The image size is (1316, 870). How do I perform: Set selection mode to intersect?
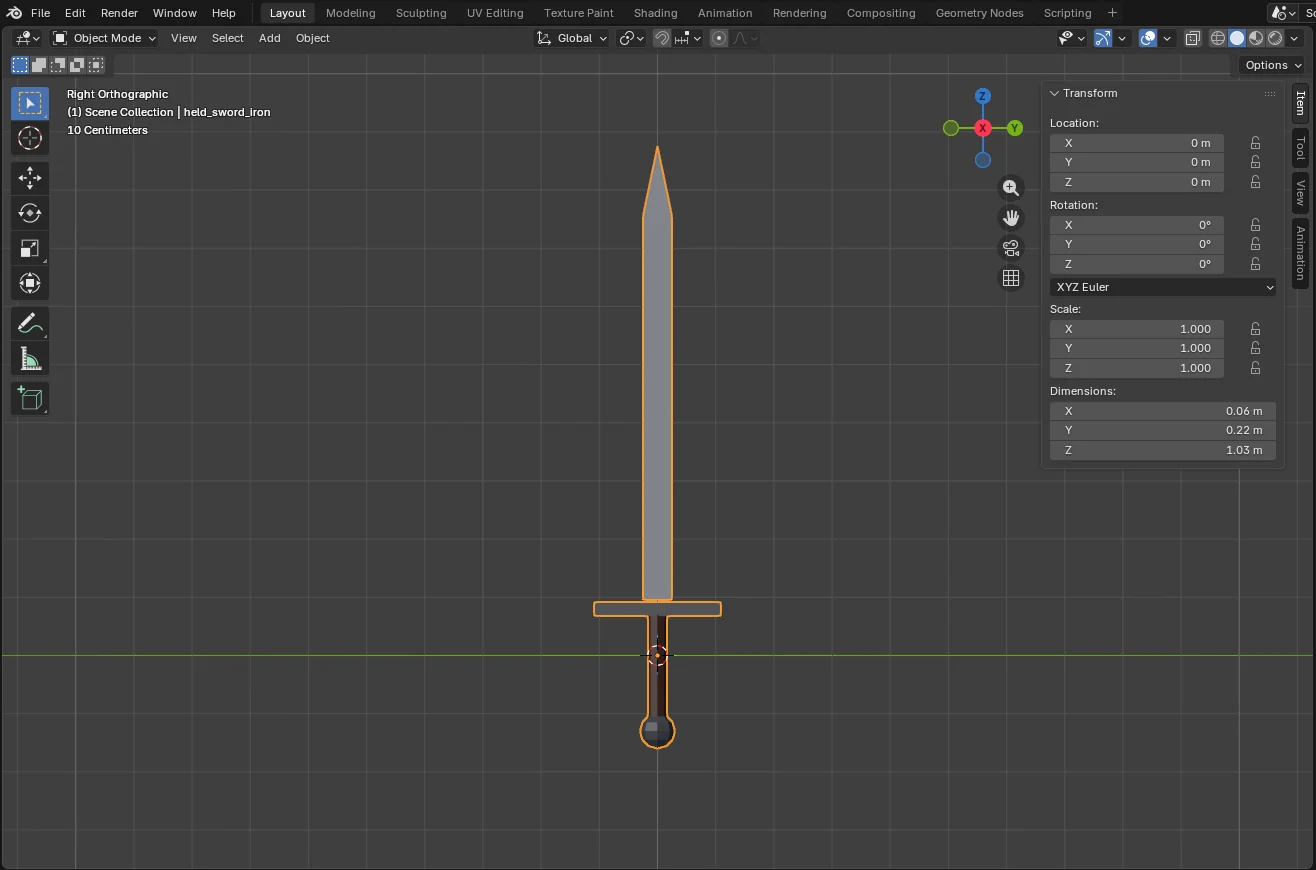(96, 65)
